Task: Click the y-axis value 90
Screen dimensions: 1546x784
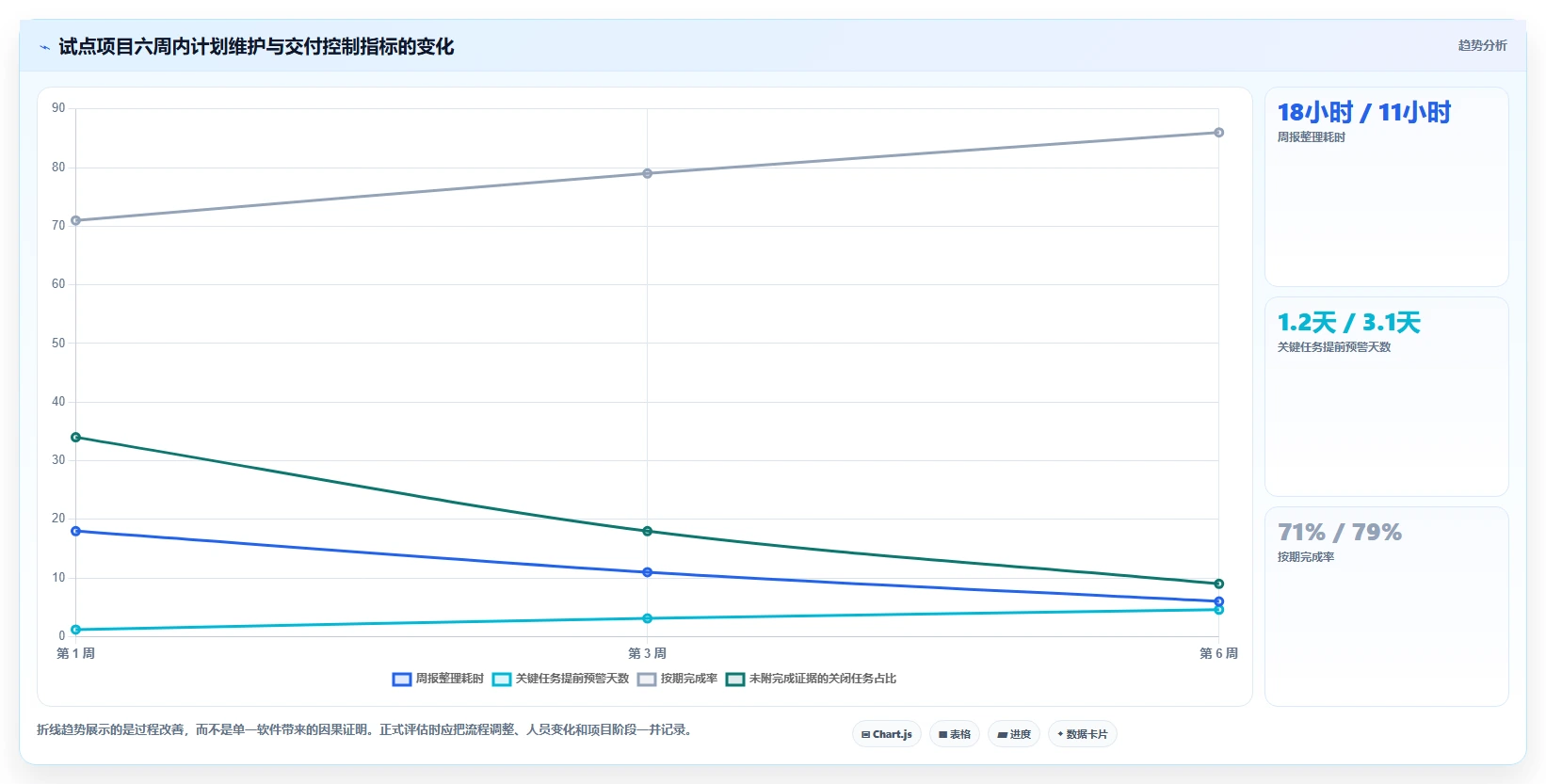Action: (58, 108)
